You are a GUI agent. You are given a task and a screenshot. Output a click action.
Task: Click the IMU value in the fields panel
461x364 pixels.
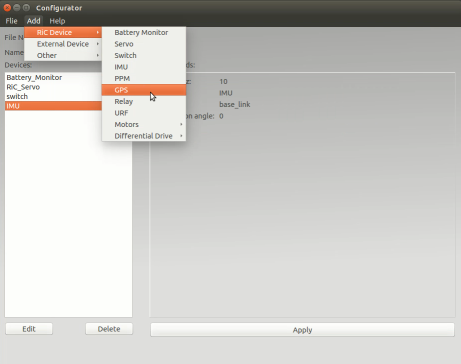tap(226, 93)
